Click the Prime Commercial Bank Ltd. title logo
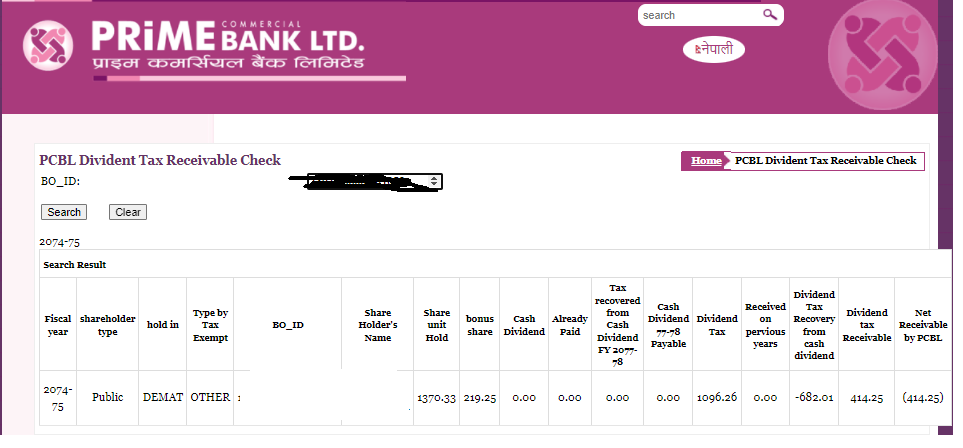 point(230,47)
